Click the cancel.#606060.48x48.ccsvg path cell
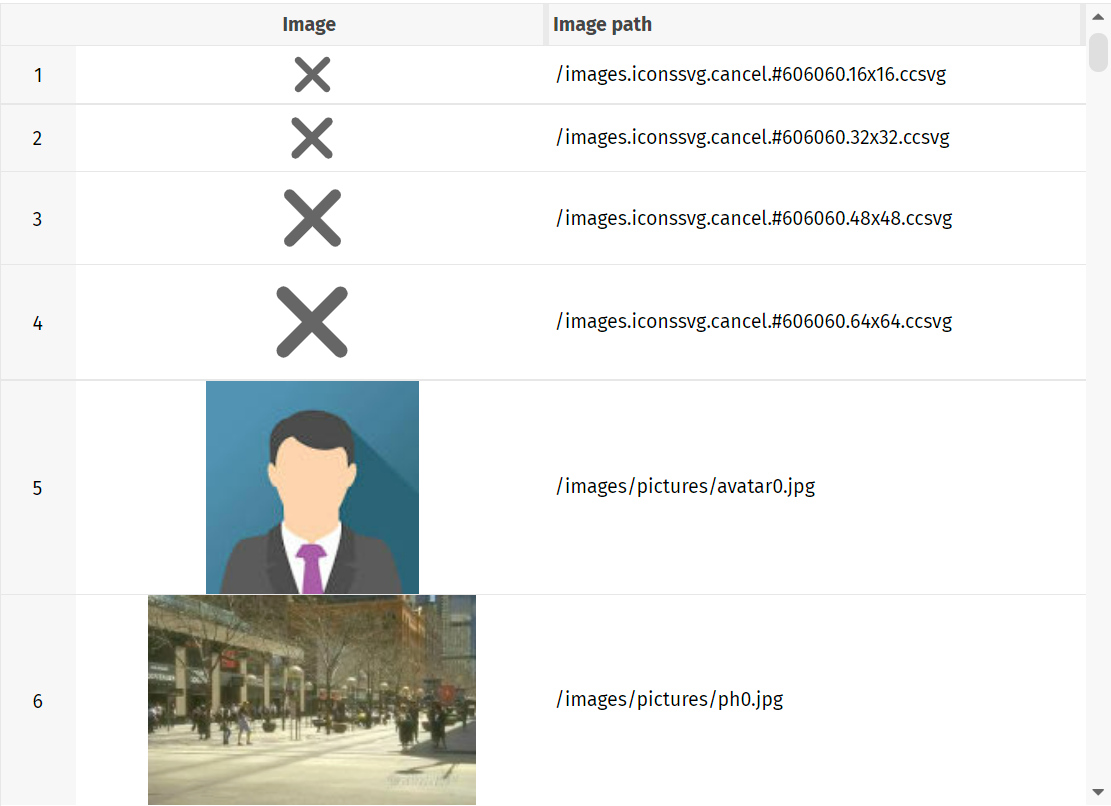Viewport: 1111px width, 806px height. 816,218
